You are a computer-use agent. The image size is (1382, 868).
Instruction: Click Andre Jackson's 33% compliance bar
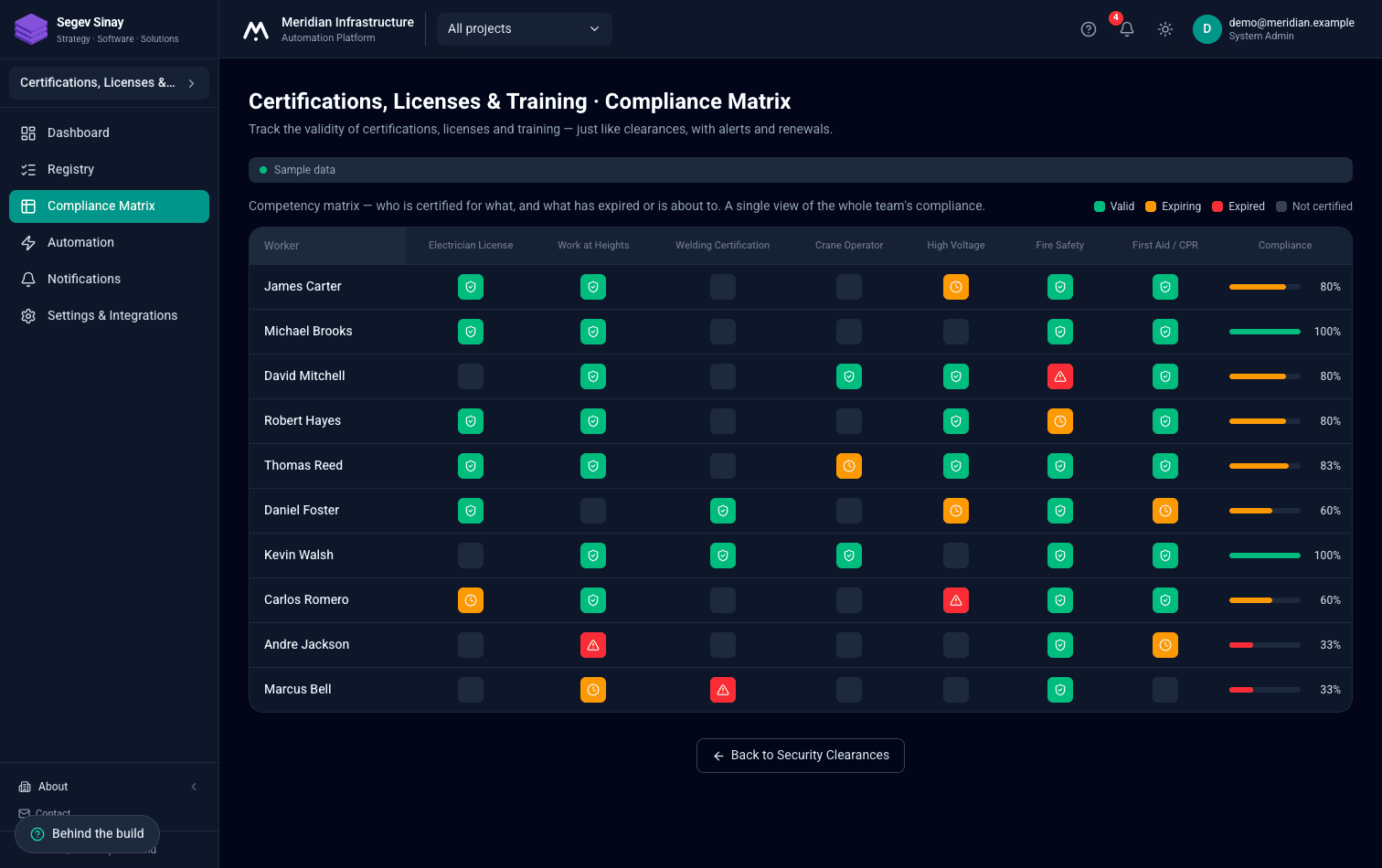click(x=1265, y=645)
